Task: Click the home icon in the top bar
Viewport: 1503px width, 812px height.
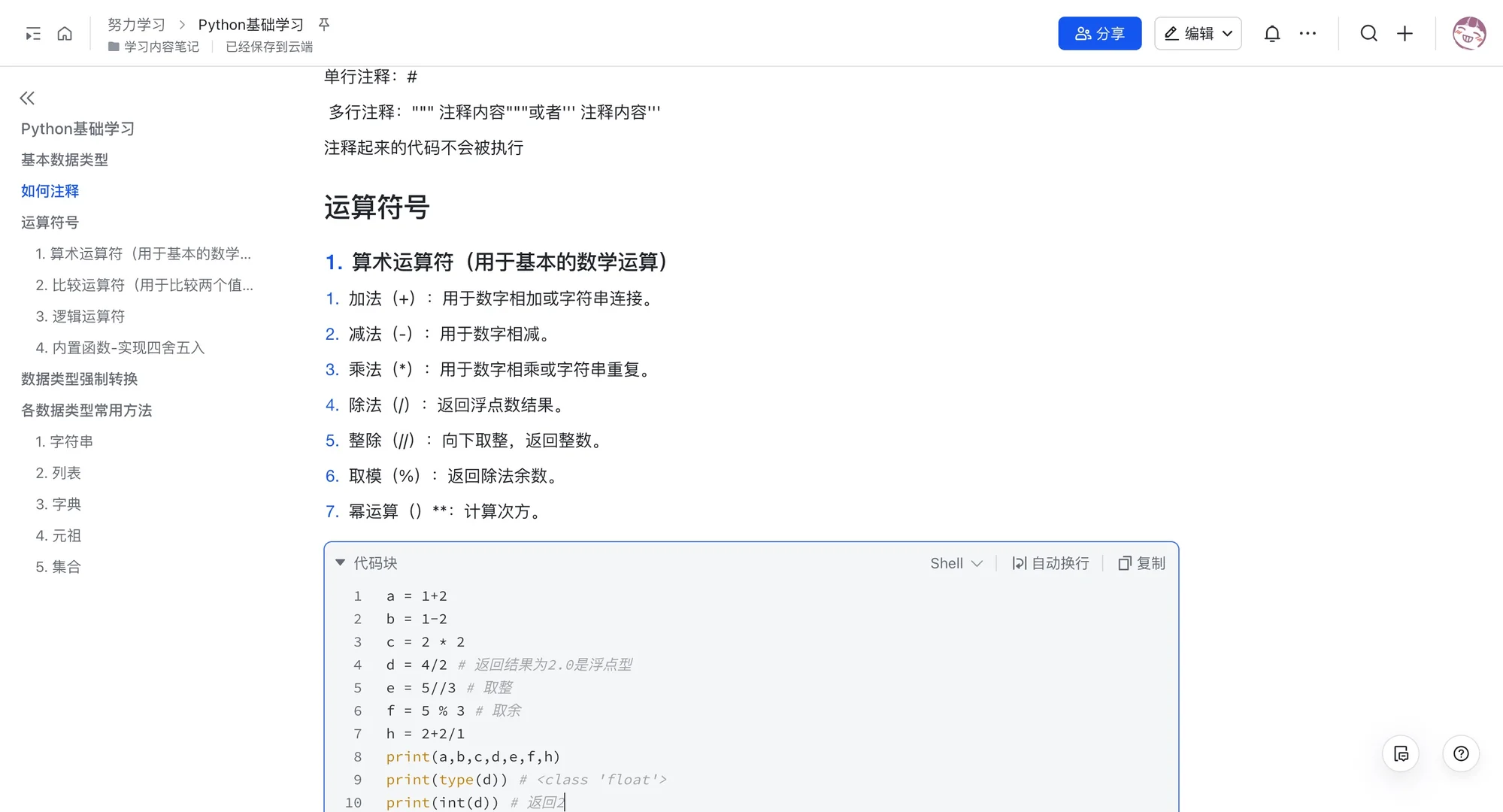Action: pos(65,33)
